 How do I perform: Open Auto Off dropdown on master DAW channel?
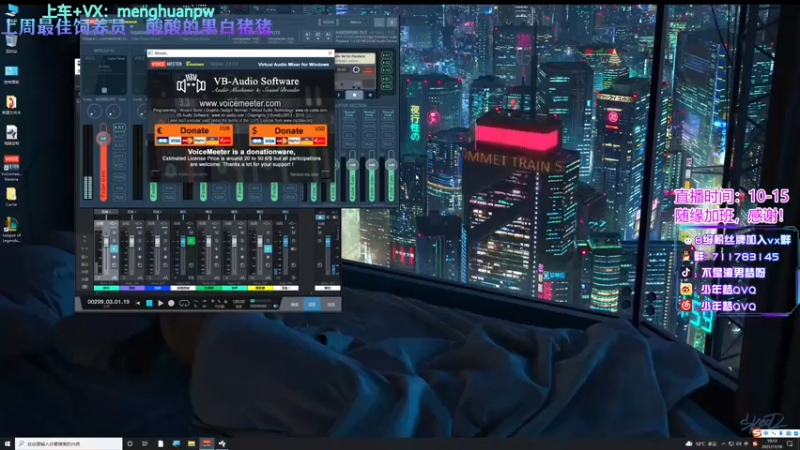point(328,283)
